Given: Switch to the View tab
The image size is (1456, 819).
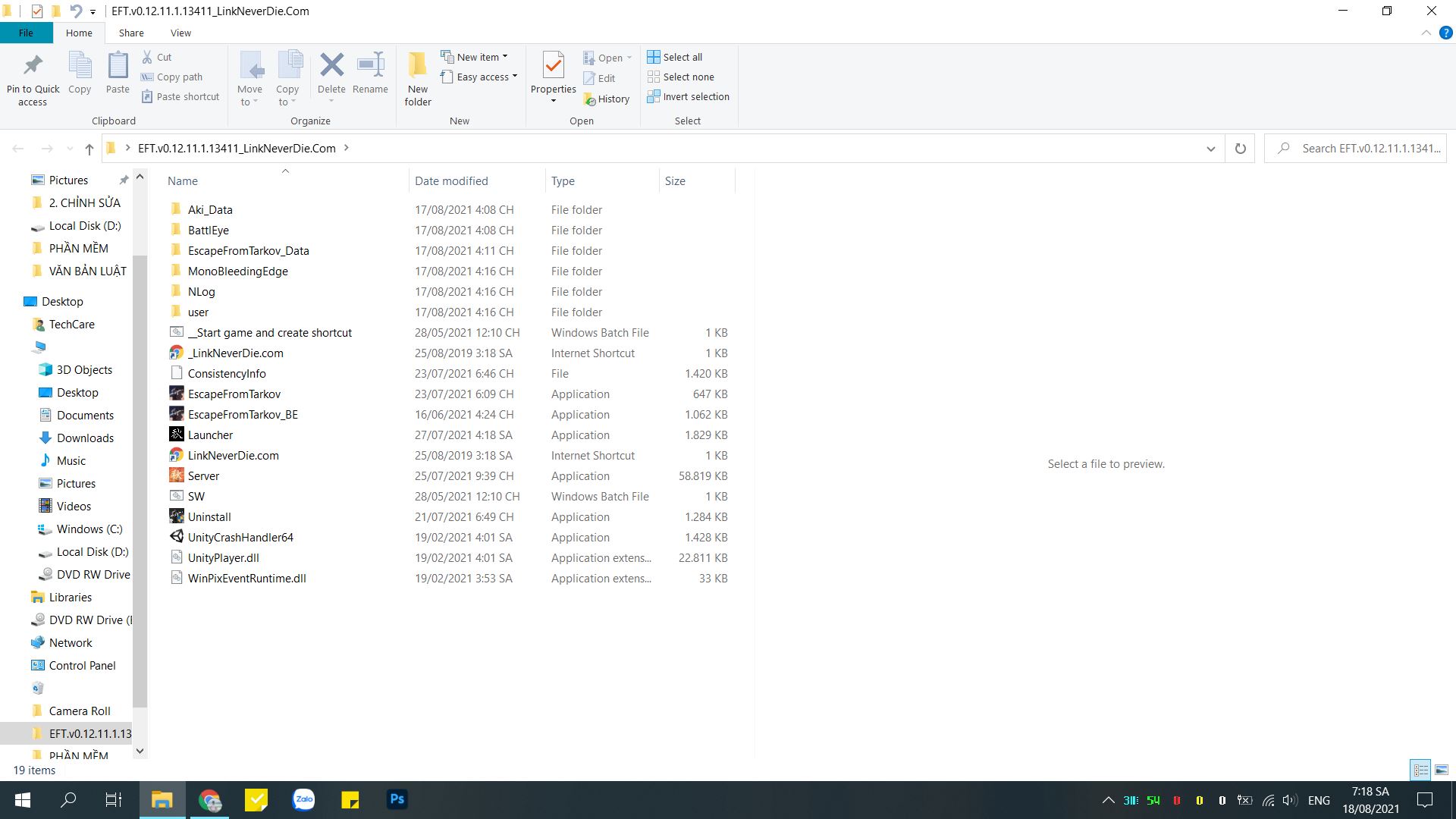Looking at the screenshot, I should point(180,33).
